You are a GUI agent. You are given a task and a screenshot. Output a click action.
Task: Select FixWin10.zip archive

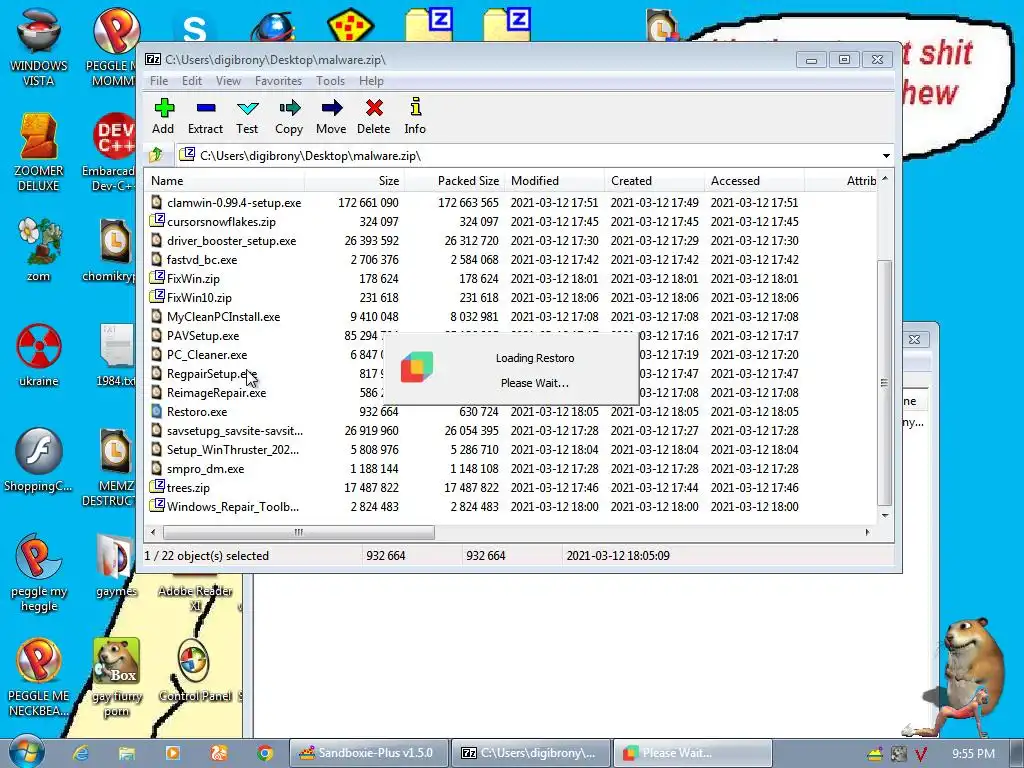tap(191, 297)
